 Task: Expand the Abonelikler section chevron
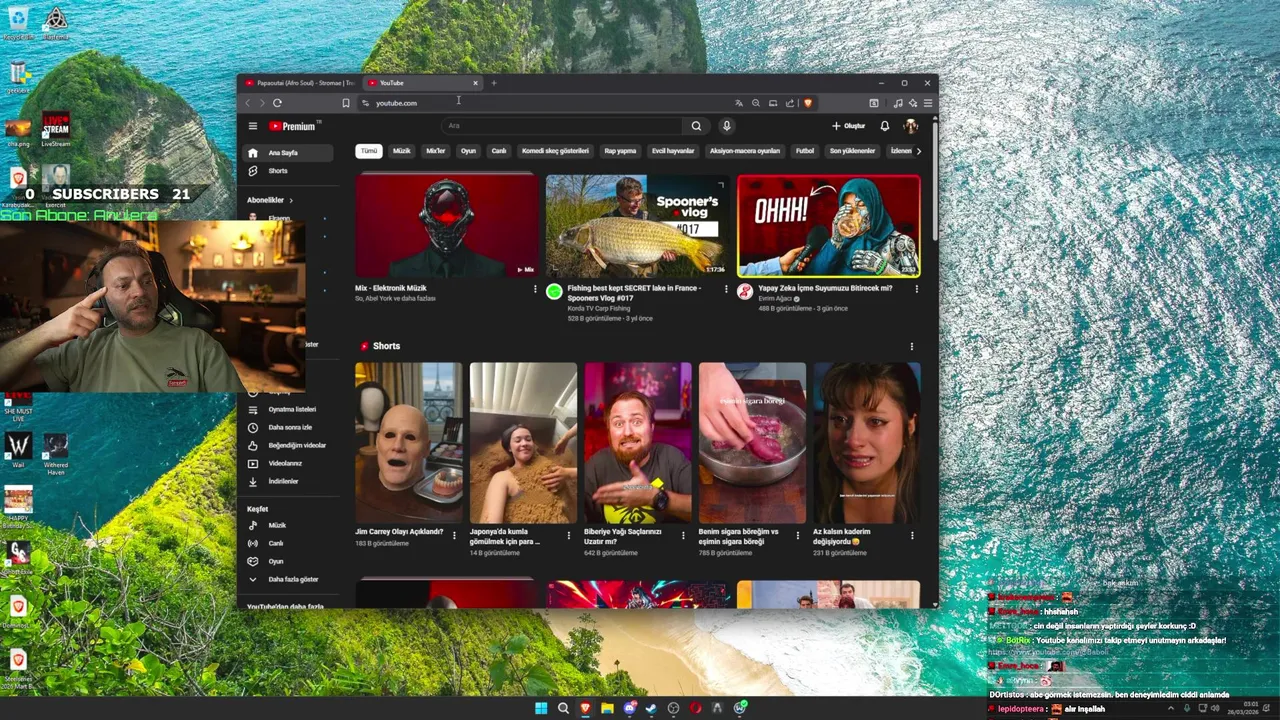pos(291,200)
